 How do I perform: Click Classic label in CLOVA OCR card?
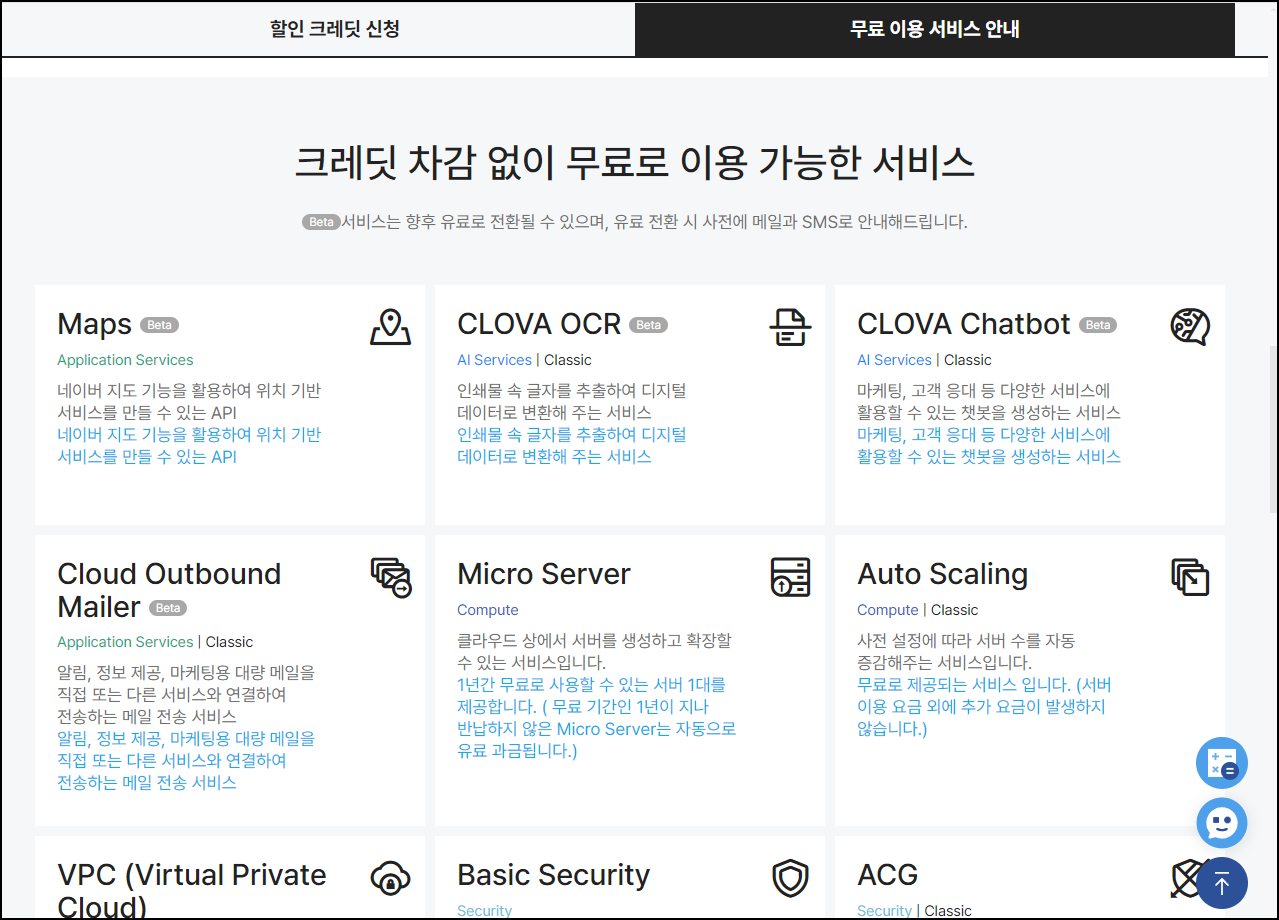(x=568, y=360)
